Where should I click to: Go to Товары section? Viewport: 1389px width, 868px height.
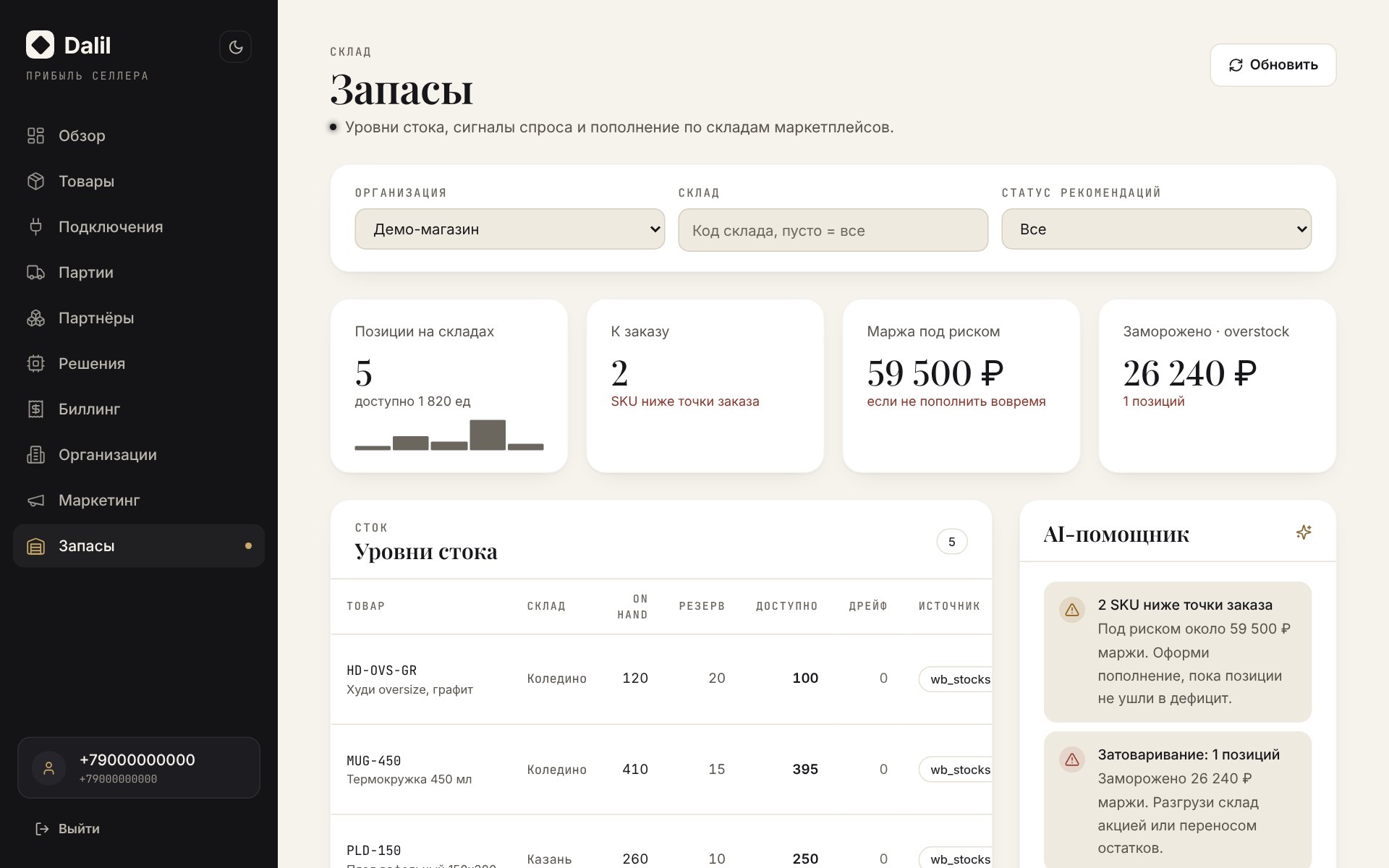(x=139, y=181)
